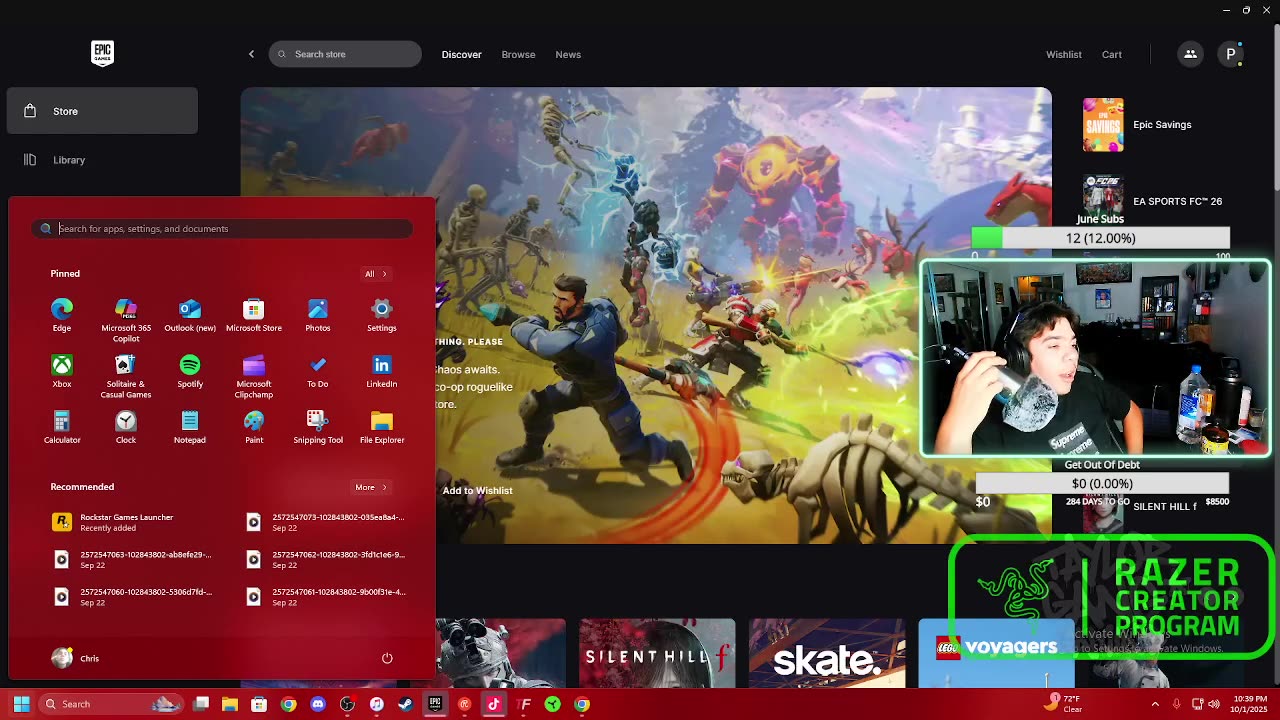
Task: Open the LEGO Voyagers game thumbnail
Action: tap(996, 654)
